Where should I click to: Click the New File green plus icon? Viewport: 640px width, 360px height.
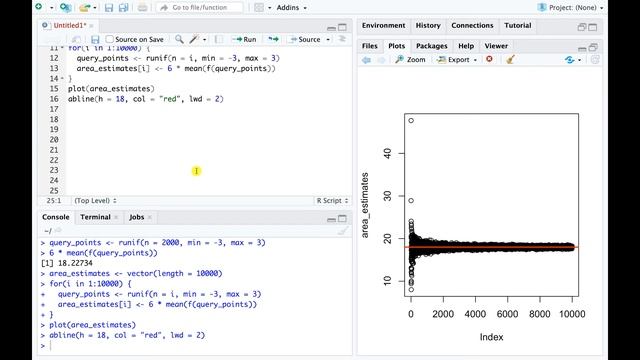point(39,7)
